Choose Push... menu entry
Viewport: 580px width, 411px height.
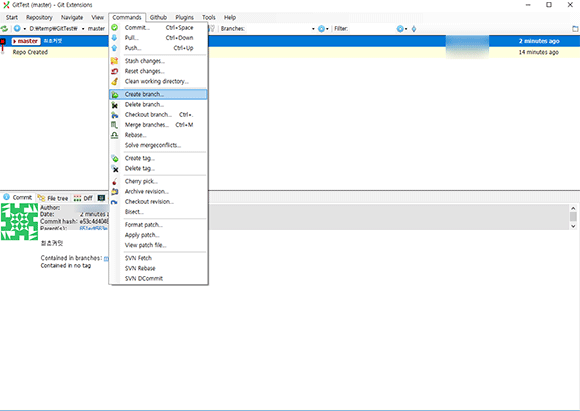point(158,48)
